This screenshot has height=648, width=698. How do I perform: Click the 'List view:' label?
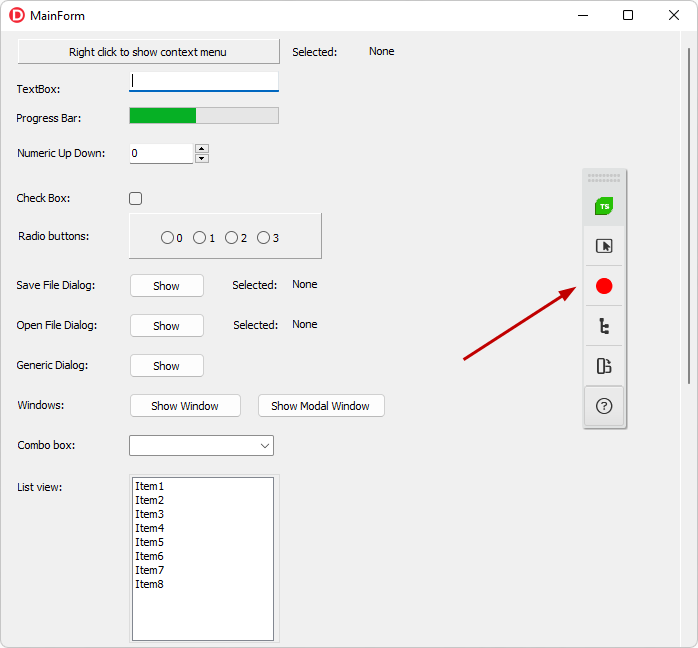[x=40, y=487]
